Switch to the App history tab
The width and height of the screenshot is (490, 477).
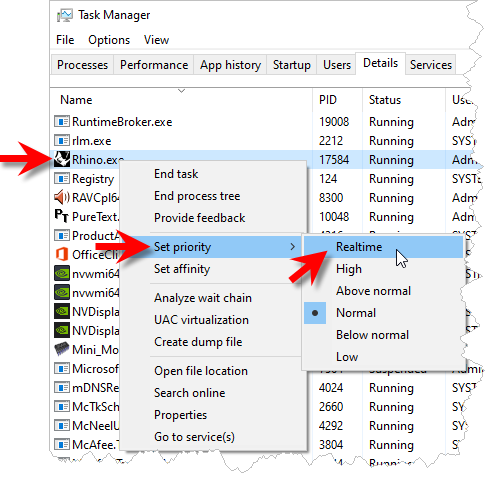[230, 65]
